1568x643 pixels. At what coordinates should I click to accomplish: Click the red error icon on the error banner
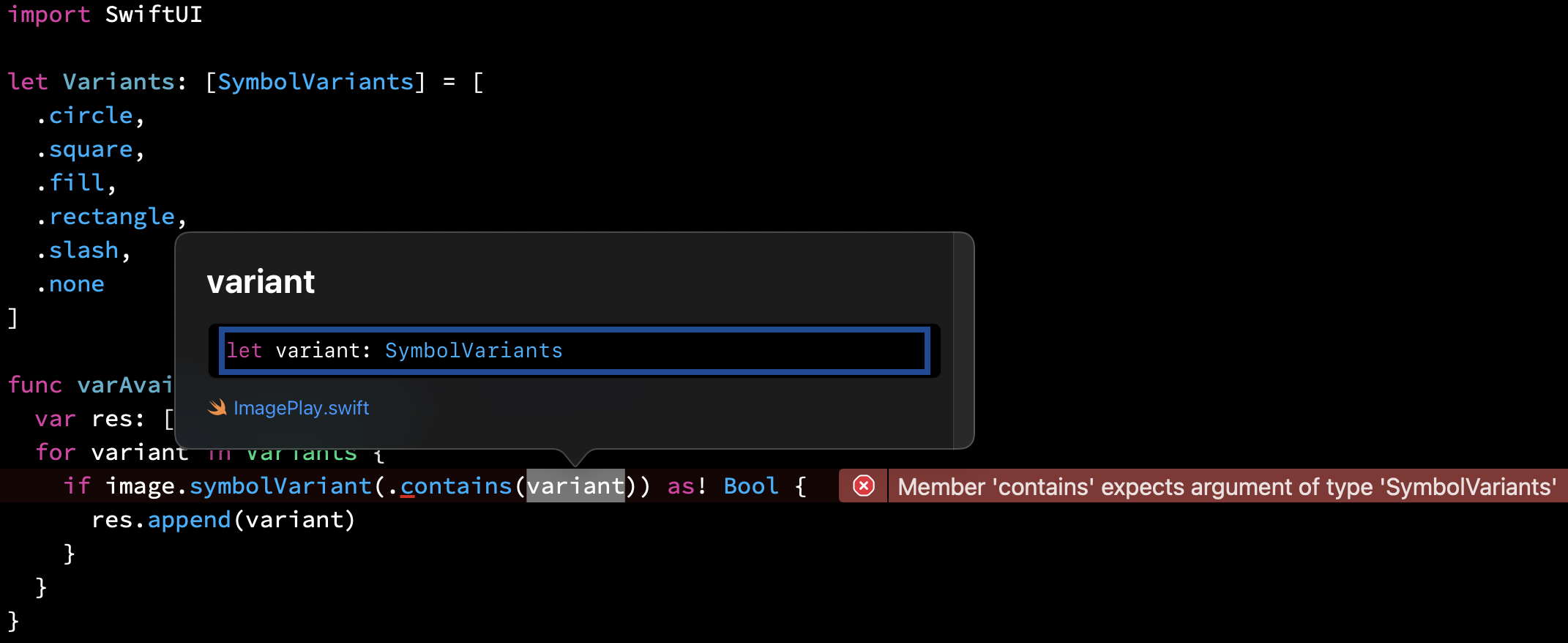[x=864, y=486]
